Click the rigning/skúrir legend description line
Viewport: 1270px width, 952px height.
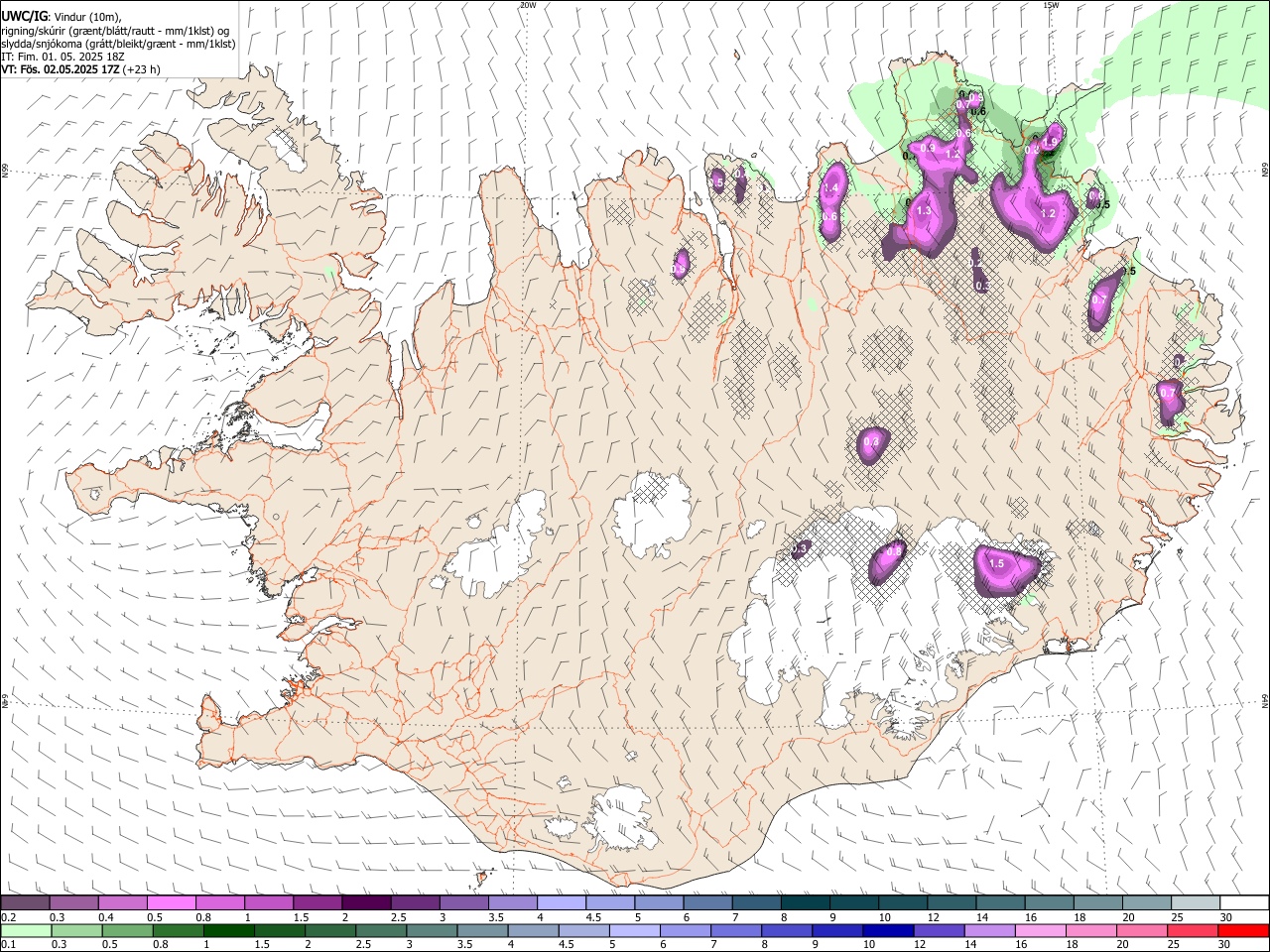pos(115,31)
